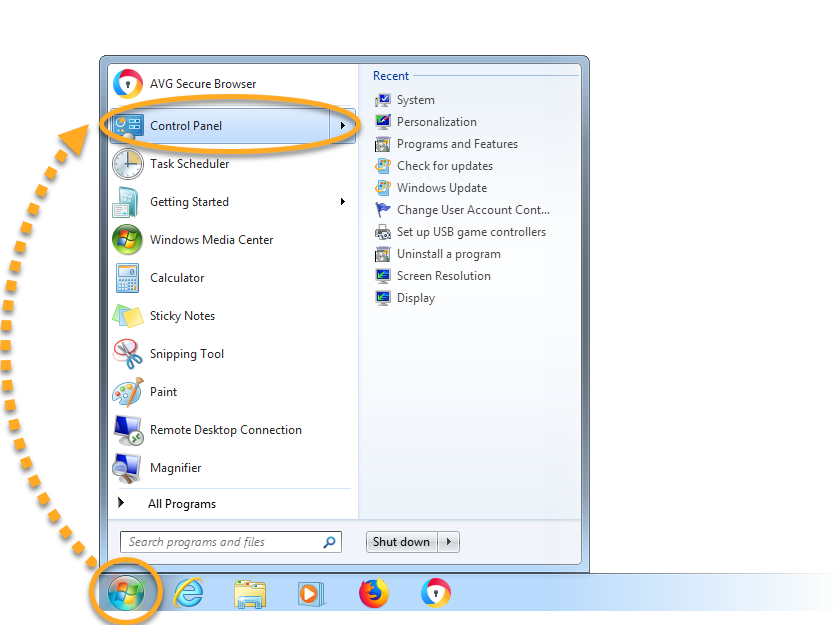The height and width of the screenshot is (625, 839).
Task: Click the Control Panel icon
Action: coord(128,126)
